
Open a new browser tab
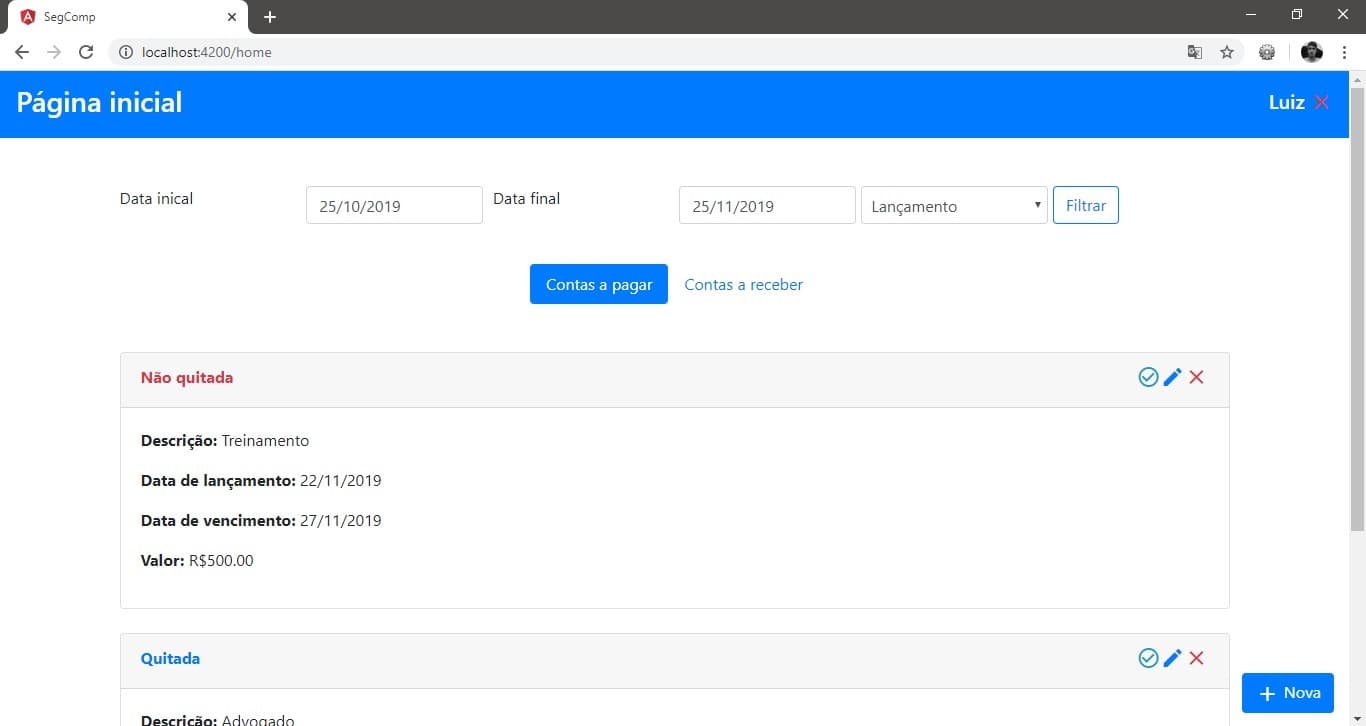click(x=270, y=17)
